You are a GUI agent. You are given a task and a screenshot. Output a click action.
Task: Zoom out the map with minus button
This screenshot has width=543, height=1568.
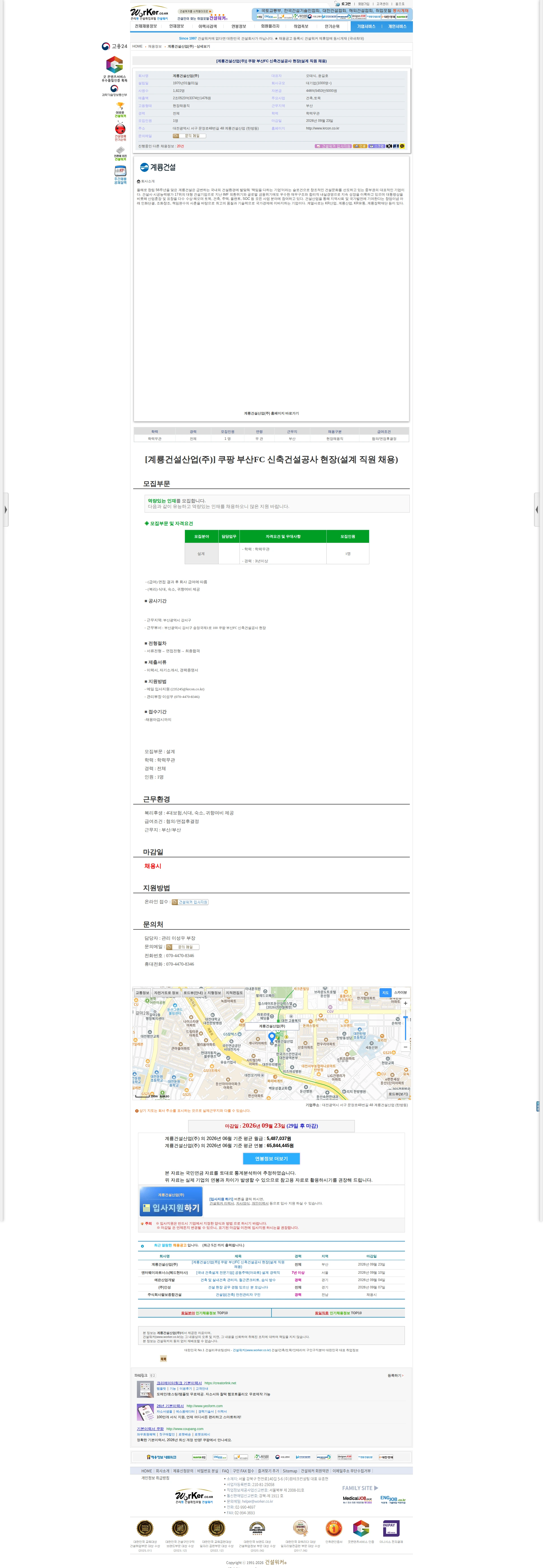point(406,1047)
